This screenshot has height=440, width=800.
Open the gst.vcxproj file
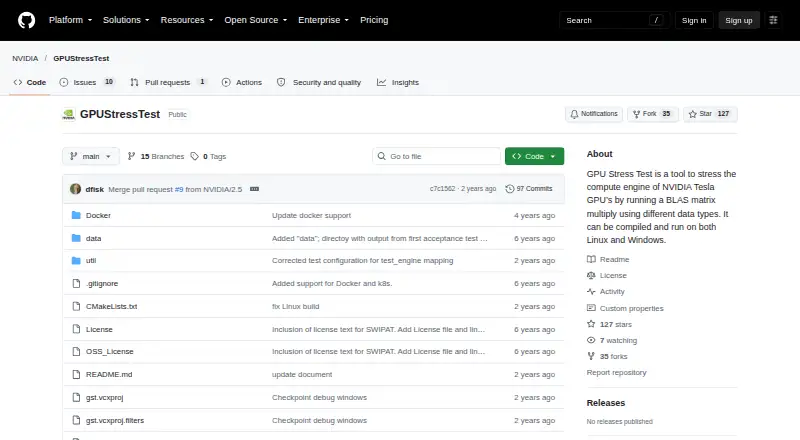[105, 398]
